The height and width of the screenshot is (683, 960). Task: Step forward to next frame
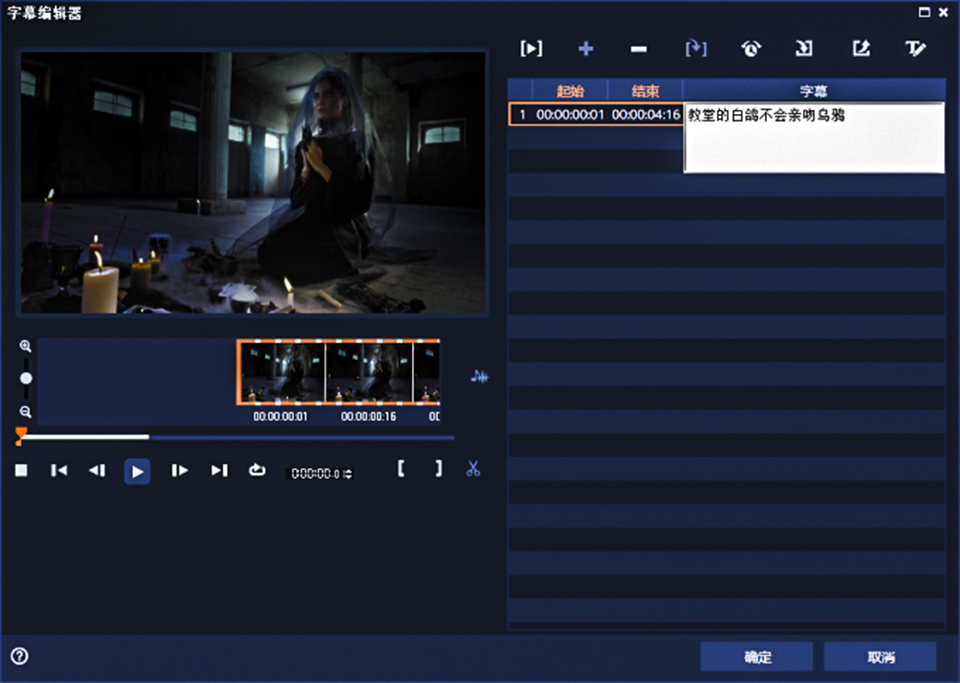click(179, 470)
